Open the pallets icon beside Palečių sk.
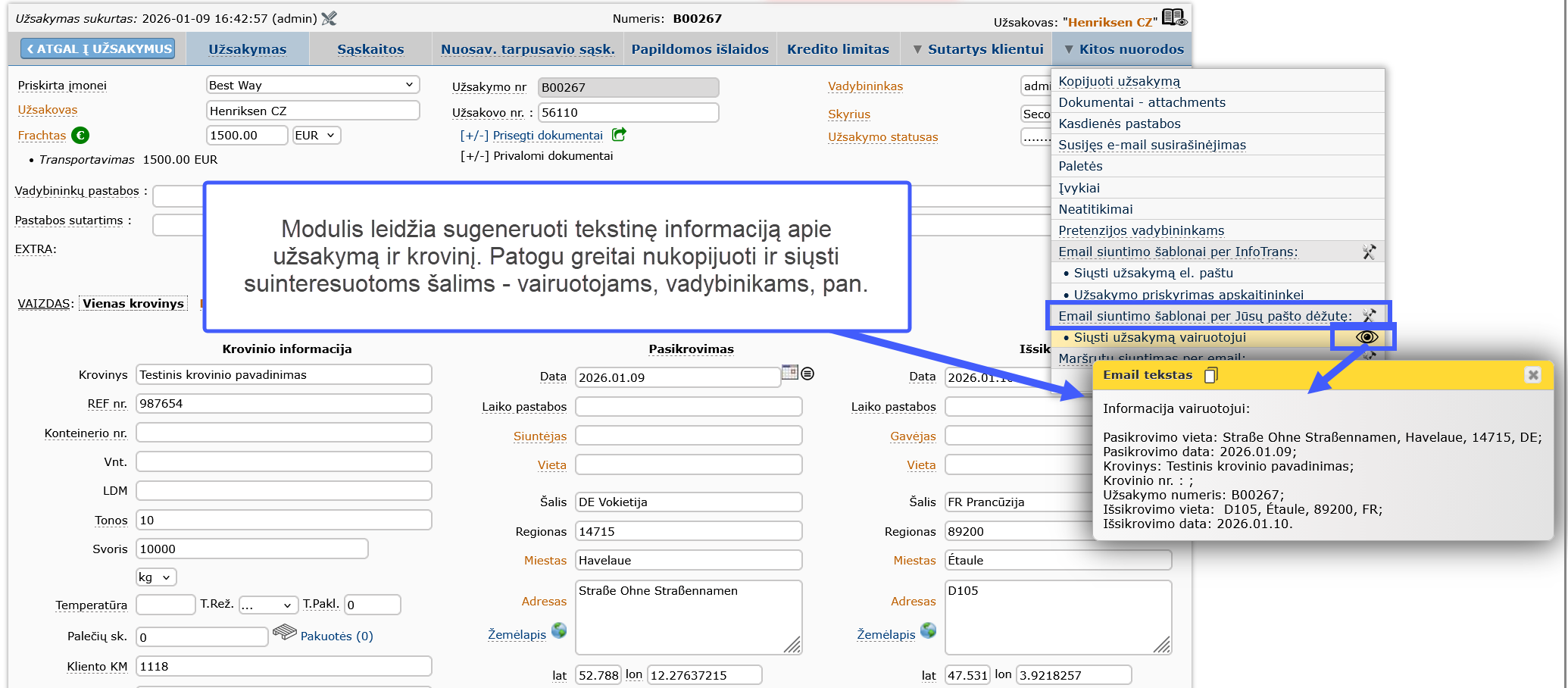1568x688 pixels. 284,631
